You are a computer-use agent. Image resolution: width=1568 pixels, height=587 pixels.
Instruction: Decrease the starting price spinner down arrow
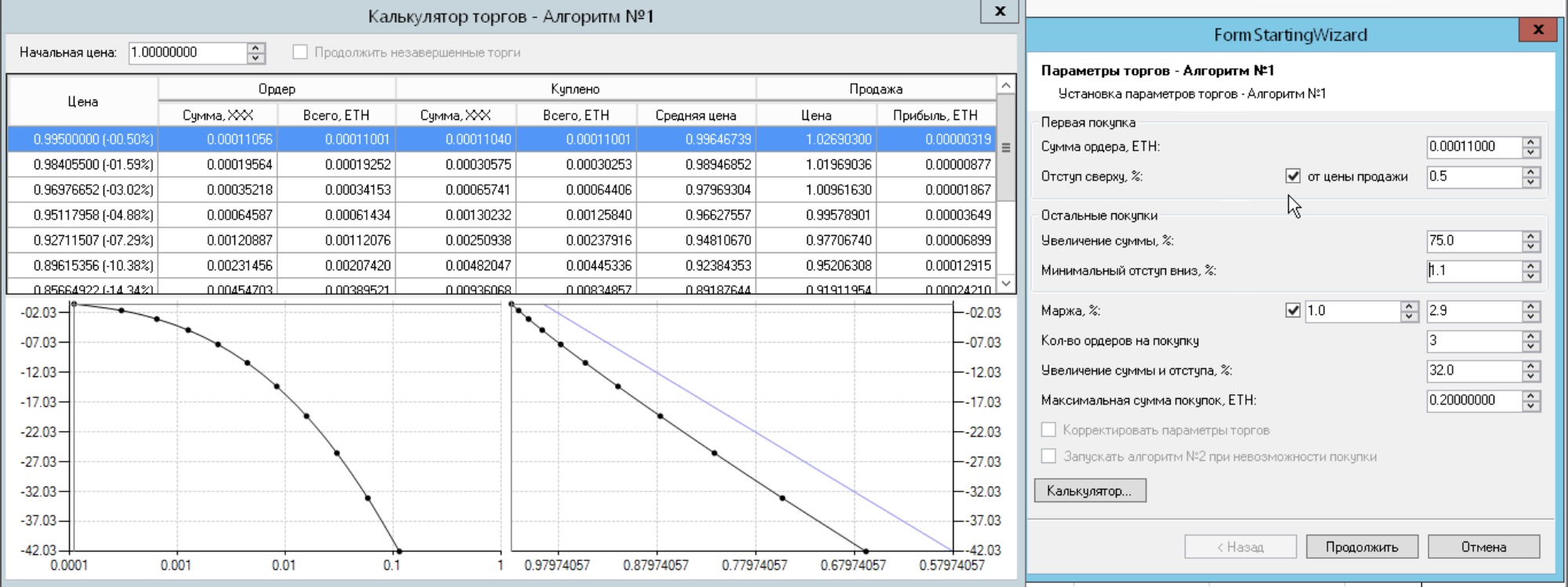[256, 58]
